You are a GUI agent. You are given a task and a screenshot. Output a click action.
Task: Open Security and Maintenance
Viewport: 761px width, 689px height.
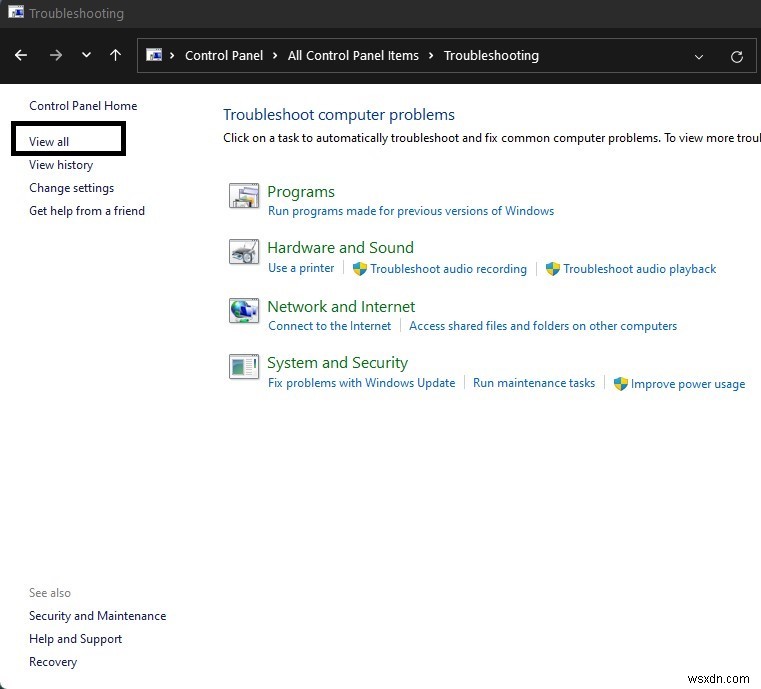[x=98, y=616]
